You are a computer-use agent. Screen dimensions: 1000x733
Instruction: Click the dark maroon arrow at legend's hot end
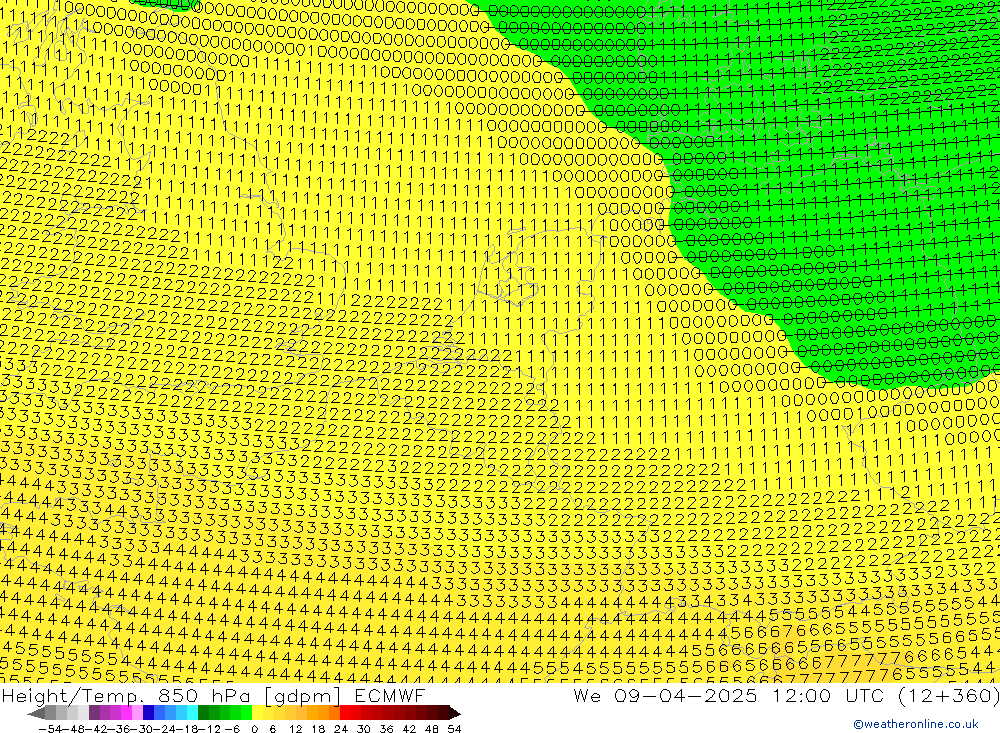(455, 713)
